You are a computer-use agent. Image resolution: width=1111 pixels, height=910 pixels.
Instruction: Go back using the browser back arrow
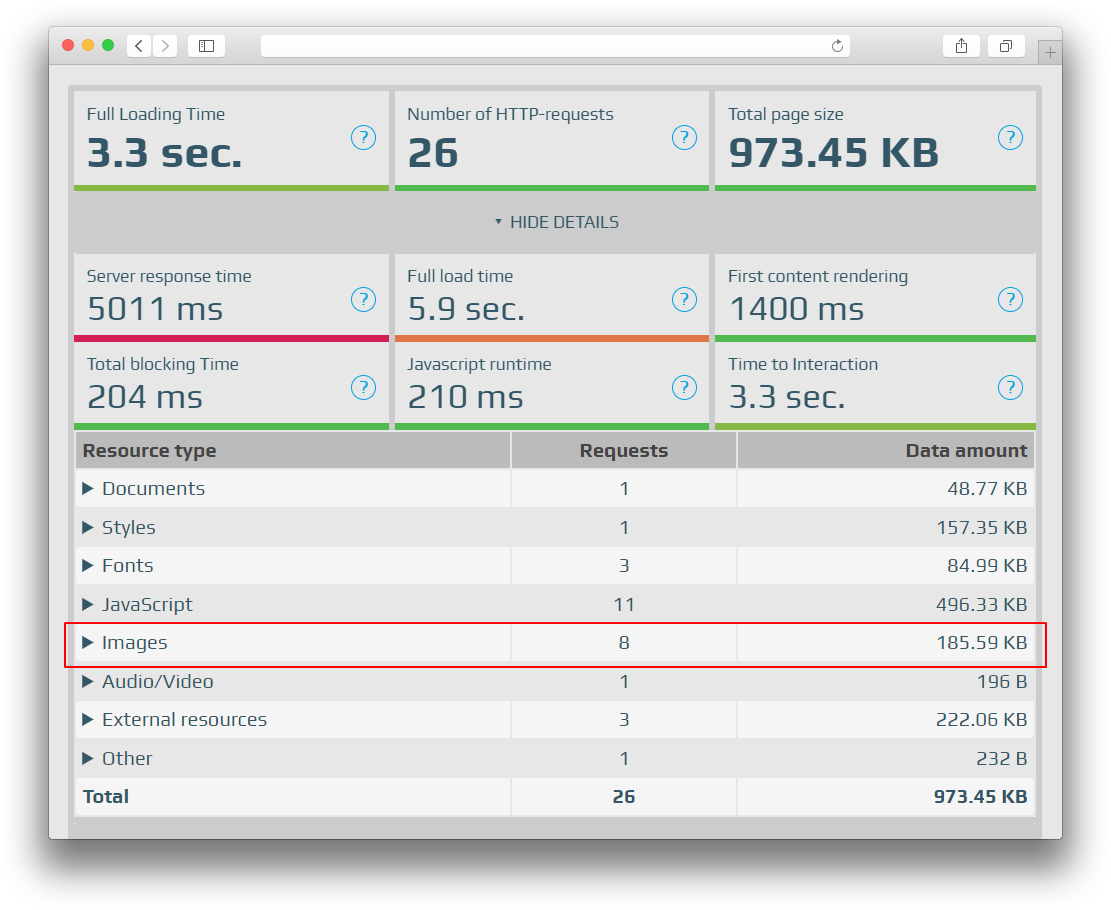pyautogui.click(x=139, y=46)
